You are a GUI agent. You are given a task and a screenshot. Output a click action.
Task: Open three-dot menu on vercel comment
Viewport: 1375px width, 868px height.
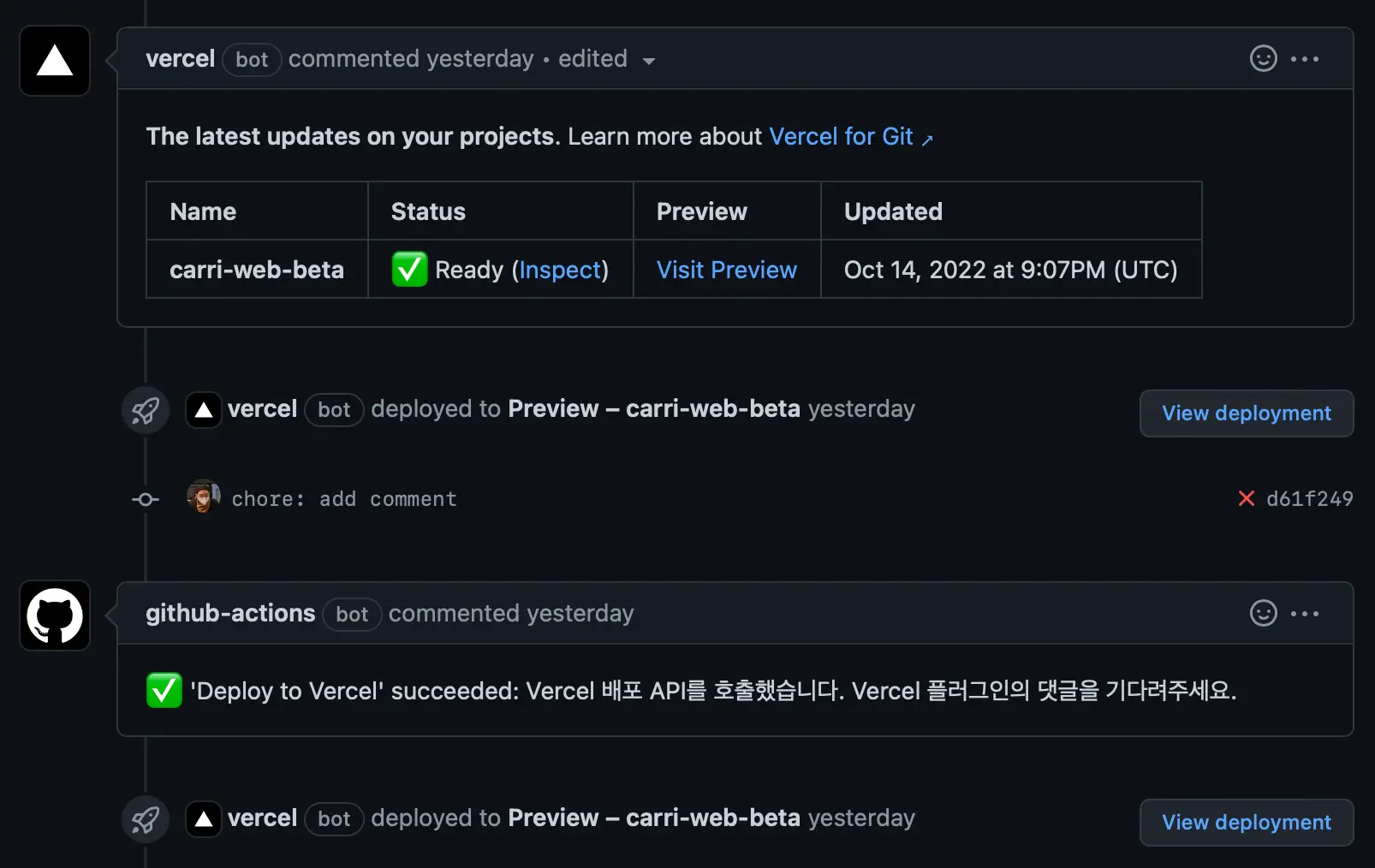[x=1305, y=59]
